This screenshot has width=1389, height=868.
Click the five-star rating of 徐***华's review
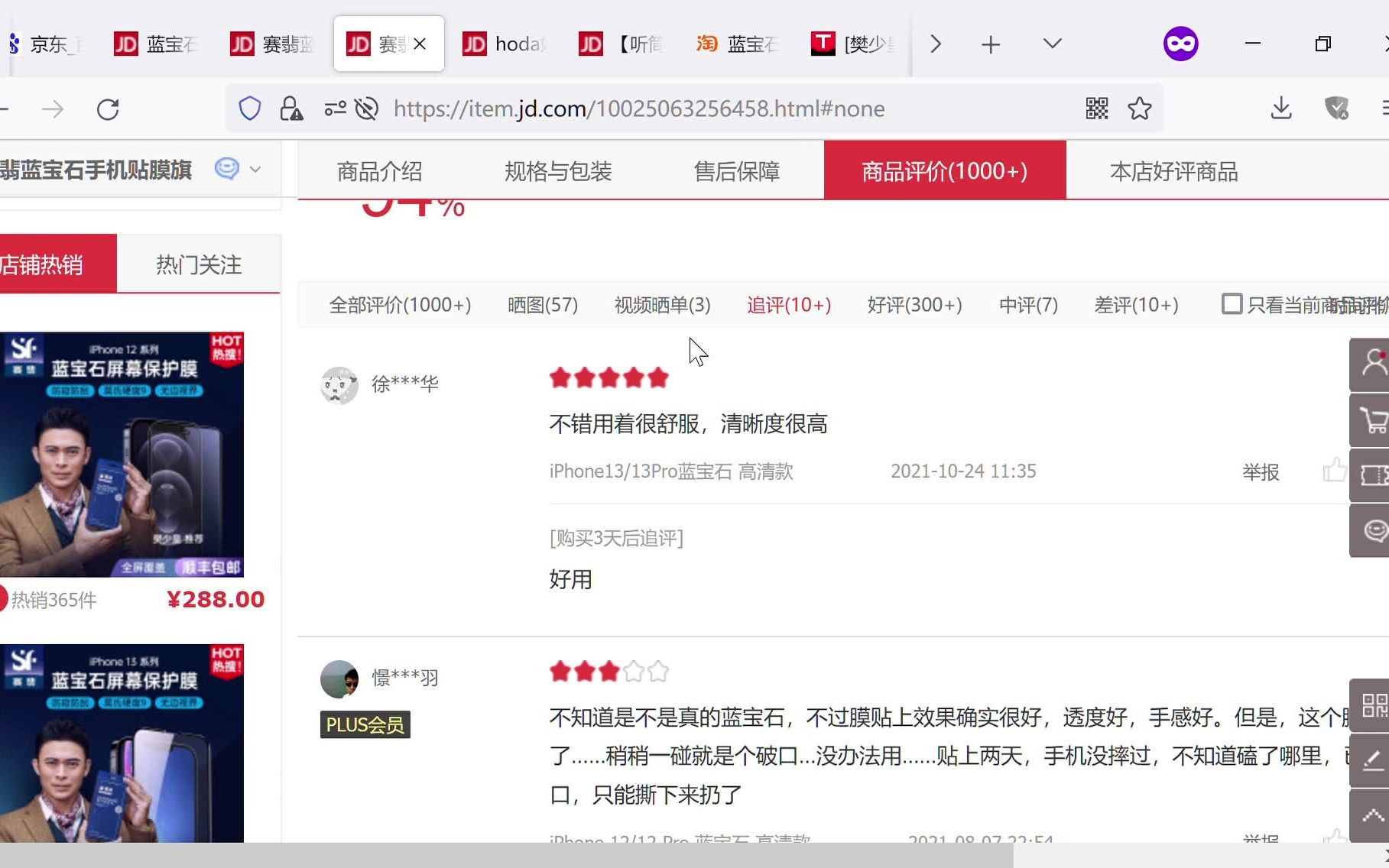[x=609, y=377]
